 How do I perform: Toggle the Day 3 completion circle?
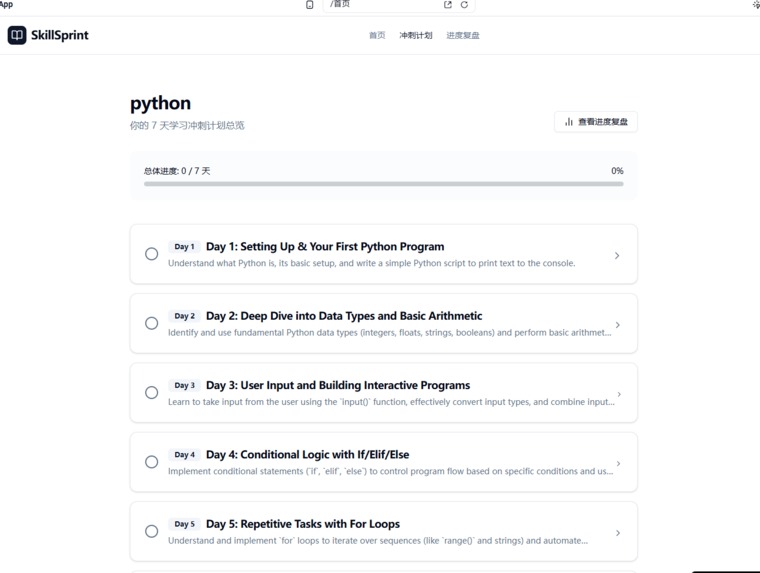point(152,393)
